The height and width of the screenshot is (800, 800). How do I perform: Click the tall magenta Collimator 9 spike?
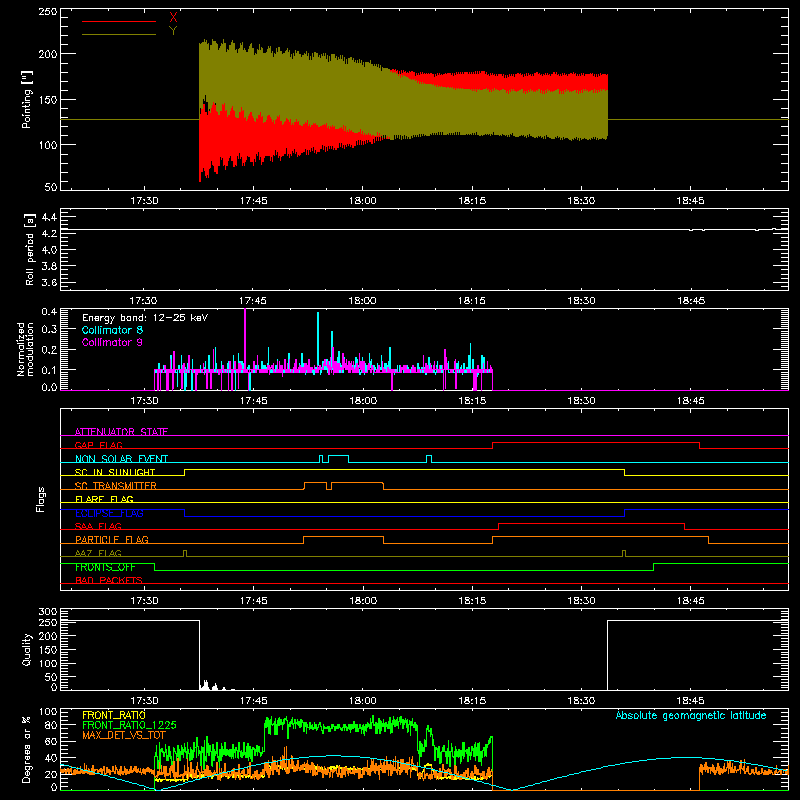pos(245,339)
